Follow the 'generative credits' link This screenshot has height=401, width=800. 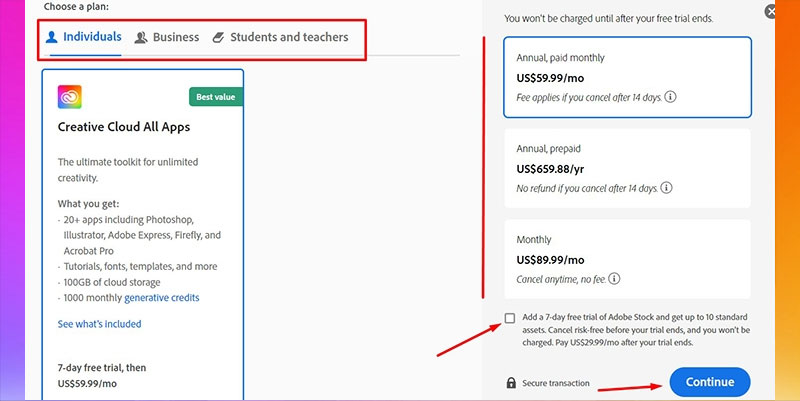[164, 297]
